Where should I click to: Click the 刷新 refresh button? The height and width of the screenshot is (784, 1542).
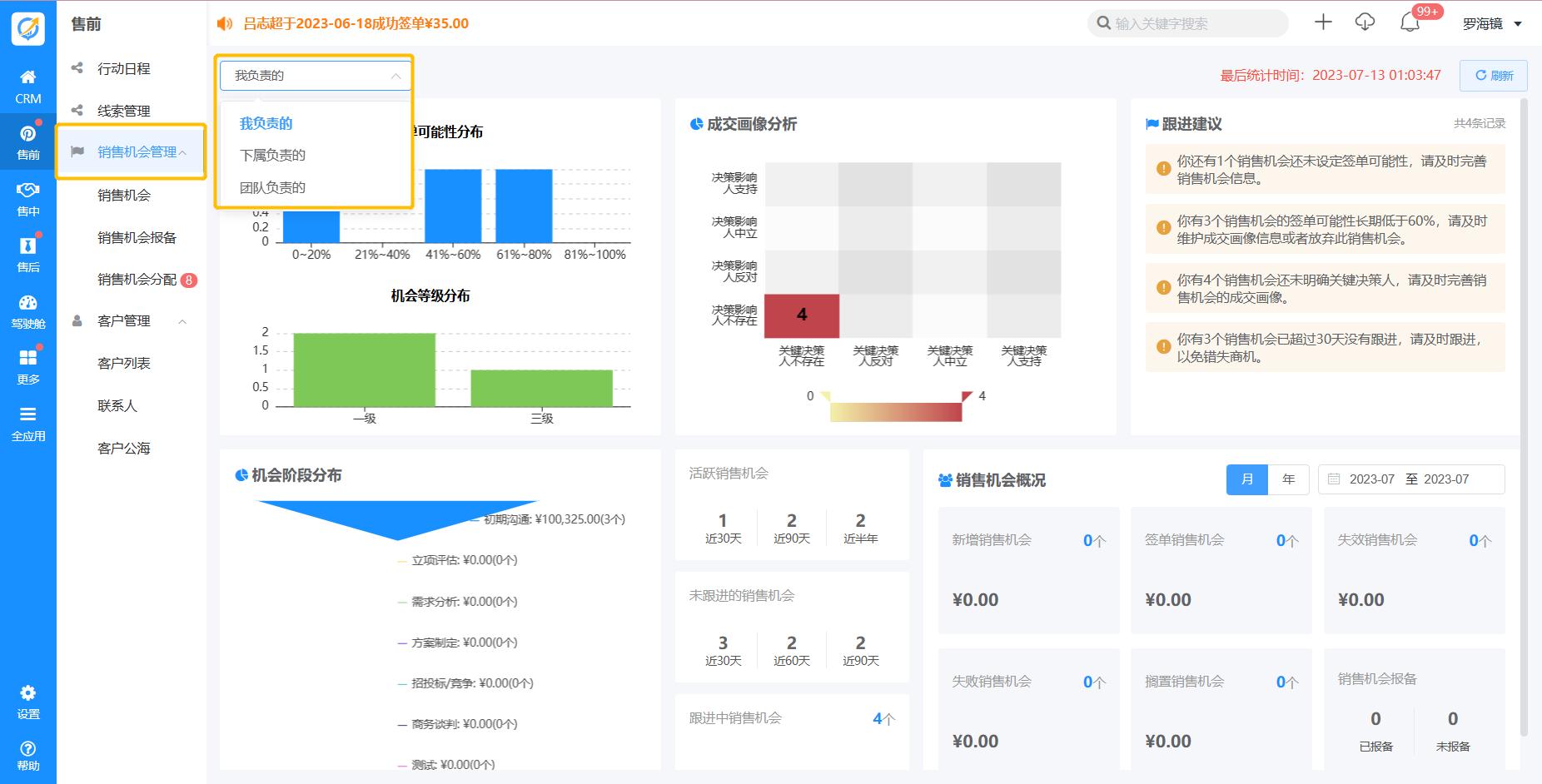click(1494, 76)
